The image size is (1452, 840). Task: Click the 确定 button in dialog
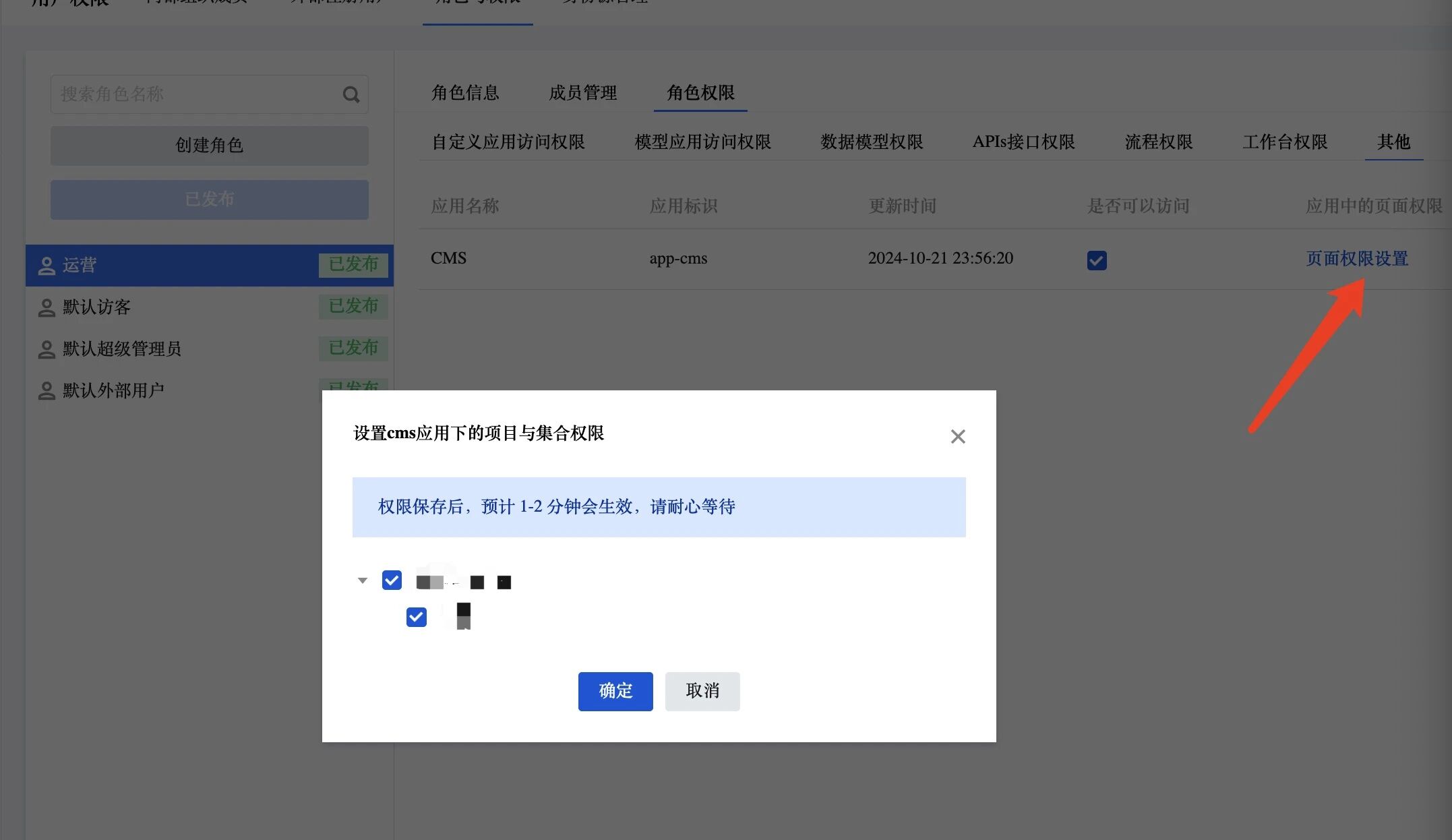click(615, 691)
